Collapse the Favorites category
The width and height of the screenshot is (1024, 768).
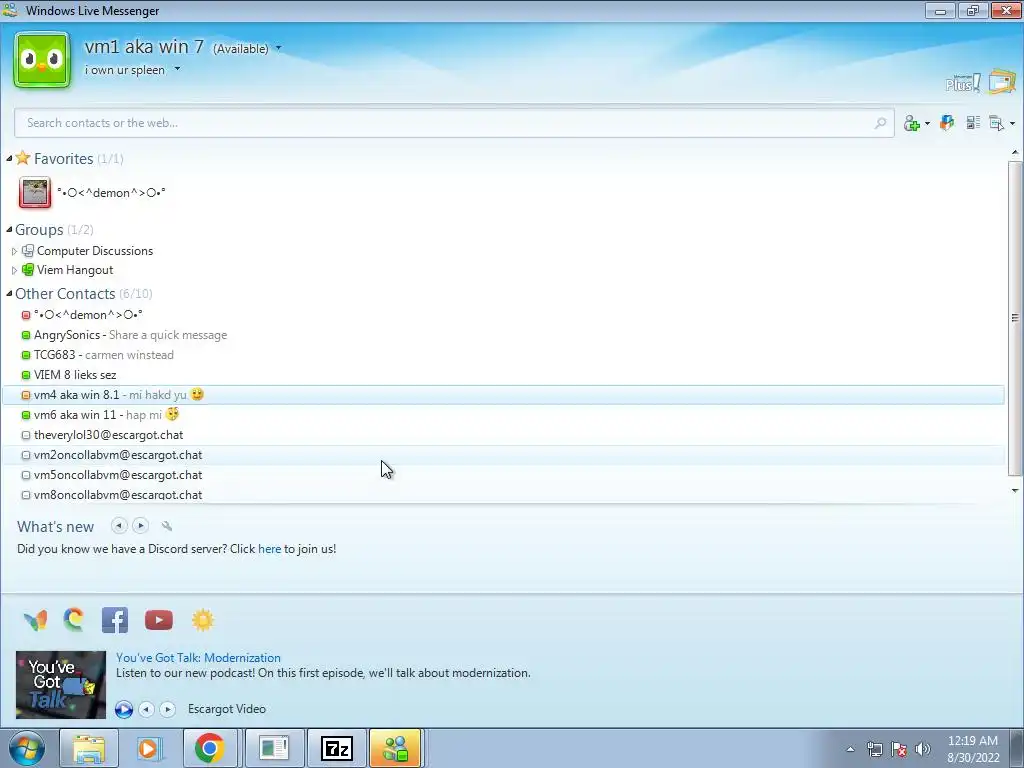click(x=9, y=159)
